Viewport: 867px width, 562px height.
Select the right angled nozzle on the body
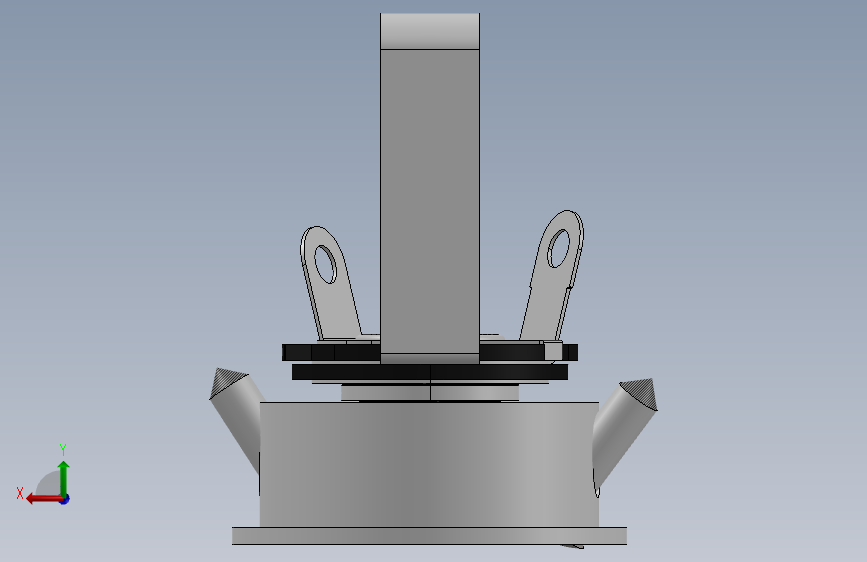[625, 431]
